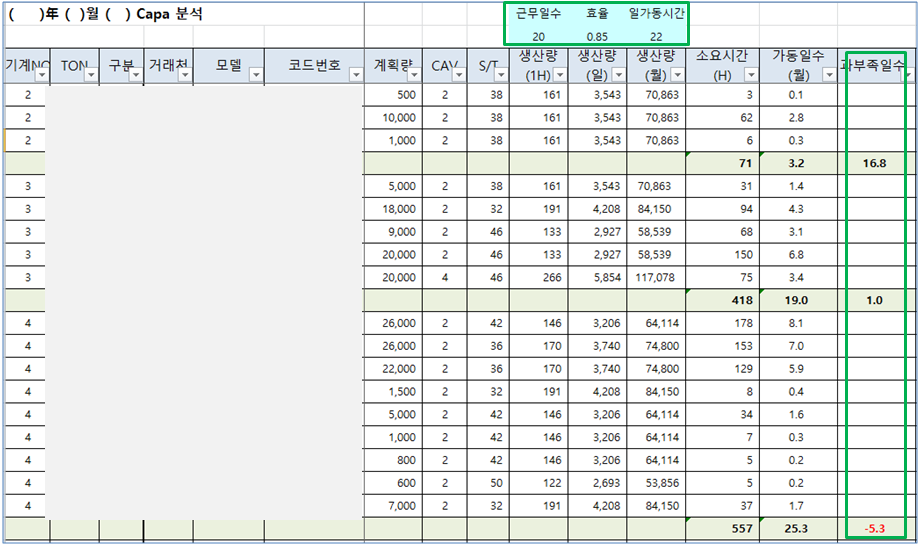Select the 계획량 cell showing 1,500
This screenshot has height=545, width=920.
click(393, 392)
